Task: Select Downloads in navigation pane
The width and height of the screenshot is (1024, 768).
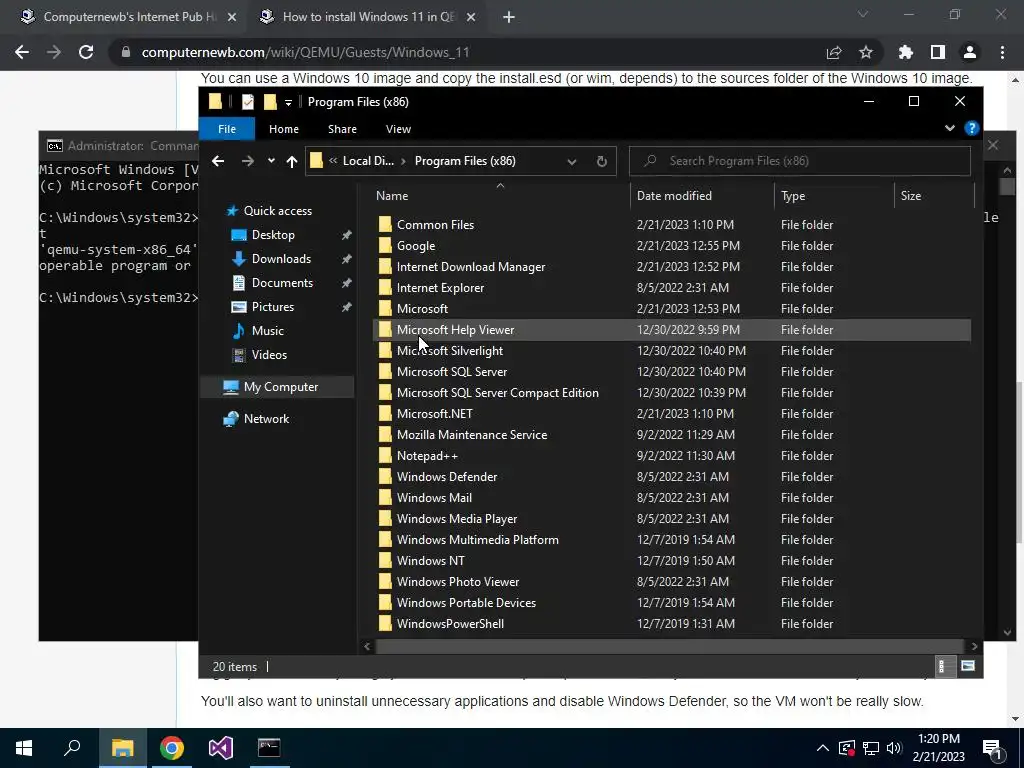Action: [281, 259]
